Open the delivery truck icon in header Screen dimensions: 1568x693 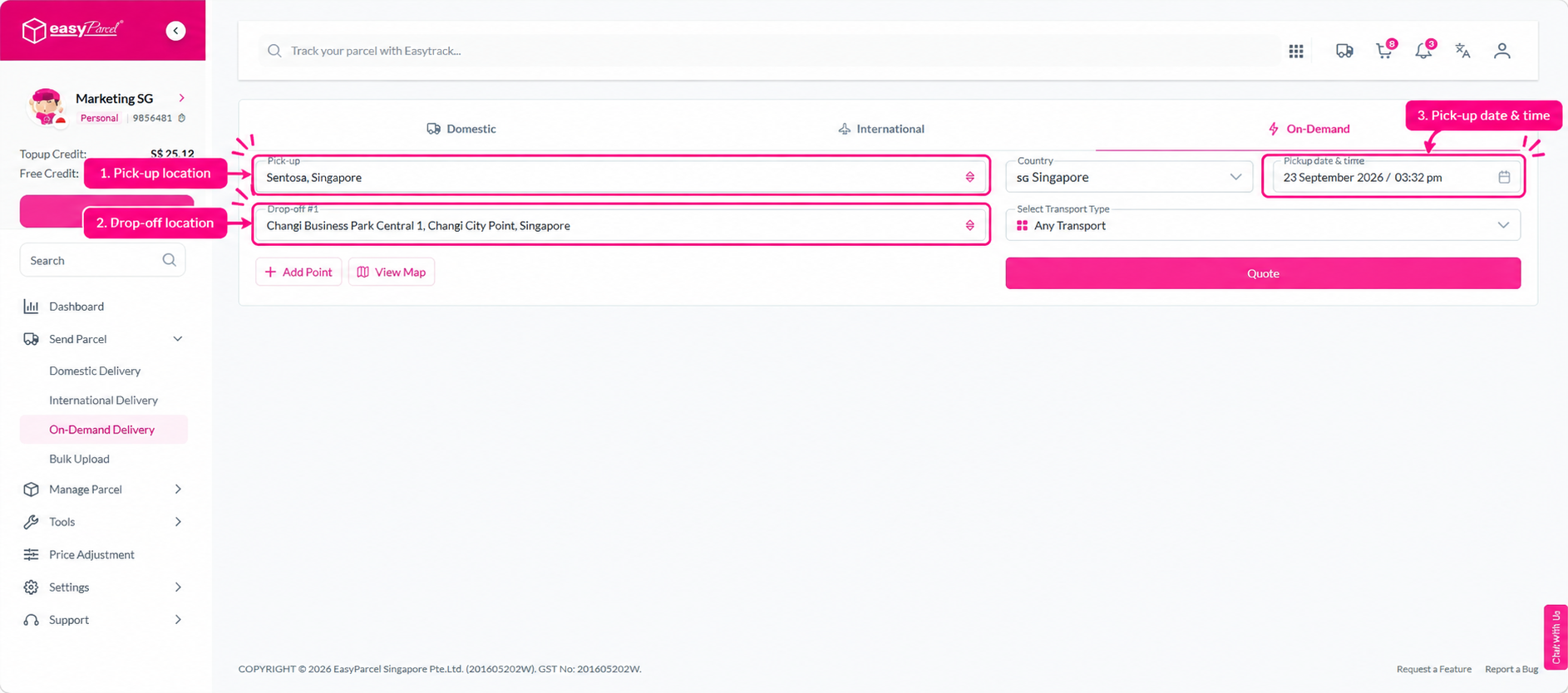click(1344, 51)
